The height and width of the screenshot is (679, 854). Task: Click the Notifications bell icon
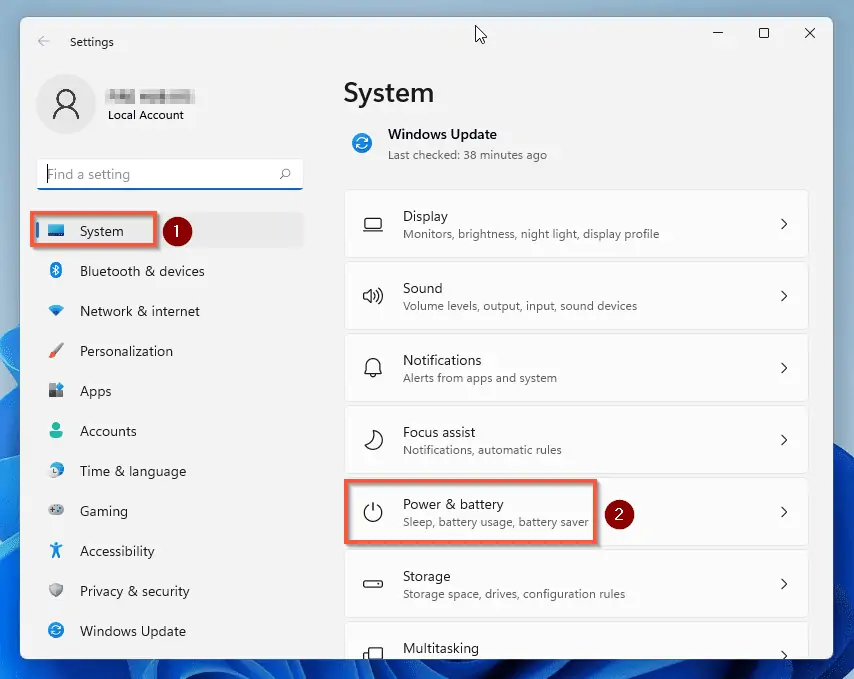[x=373, y=368]
